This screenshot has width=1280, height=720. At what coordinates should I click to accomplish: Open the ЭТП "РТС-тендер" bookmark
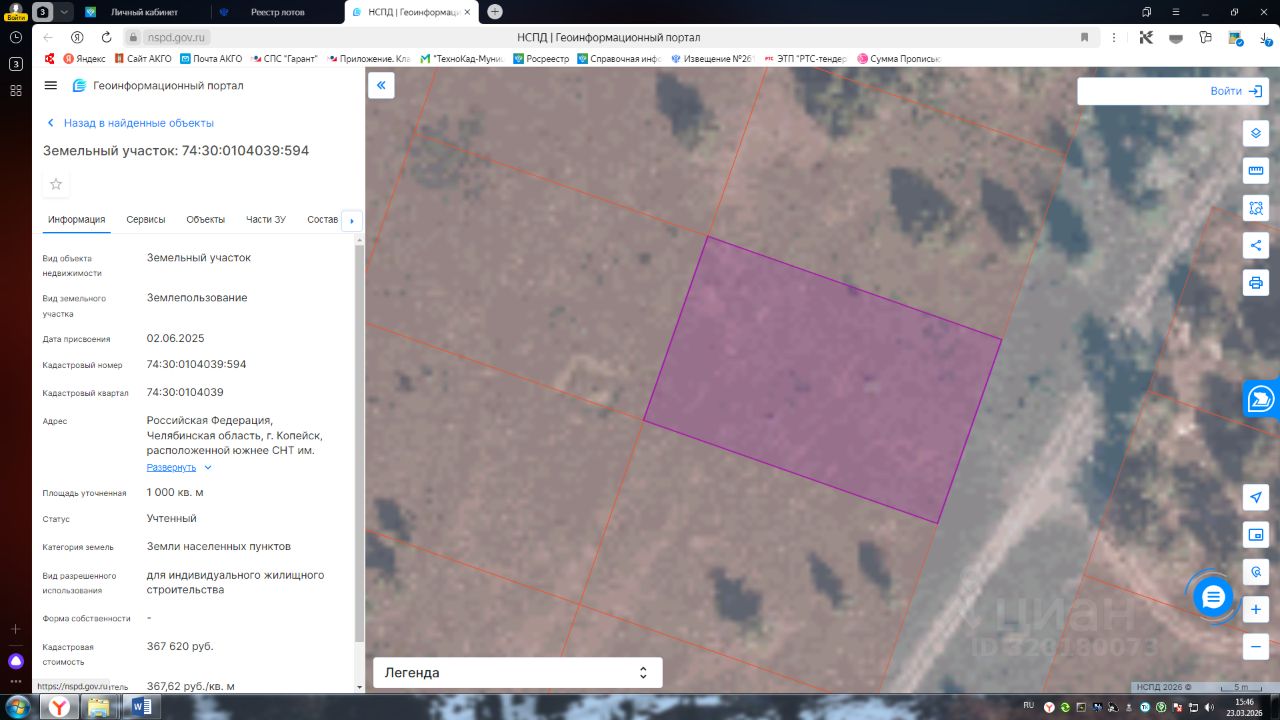(x=805, y=59)
